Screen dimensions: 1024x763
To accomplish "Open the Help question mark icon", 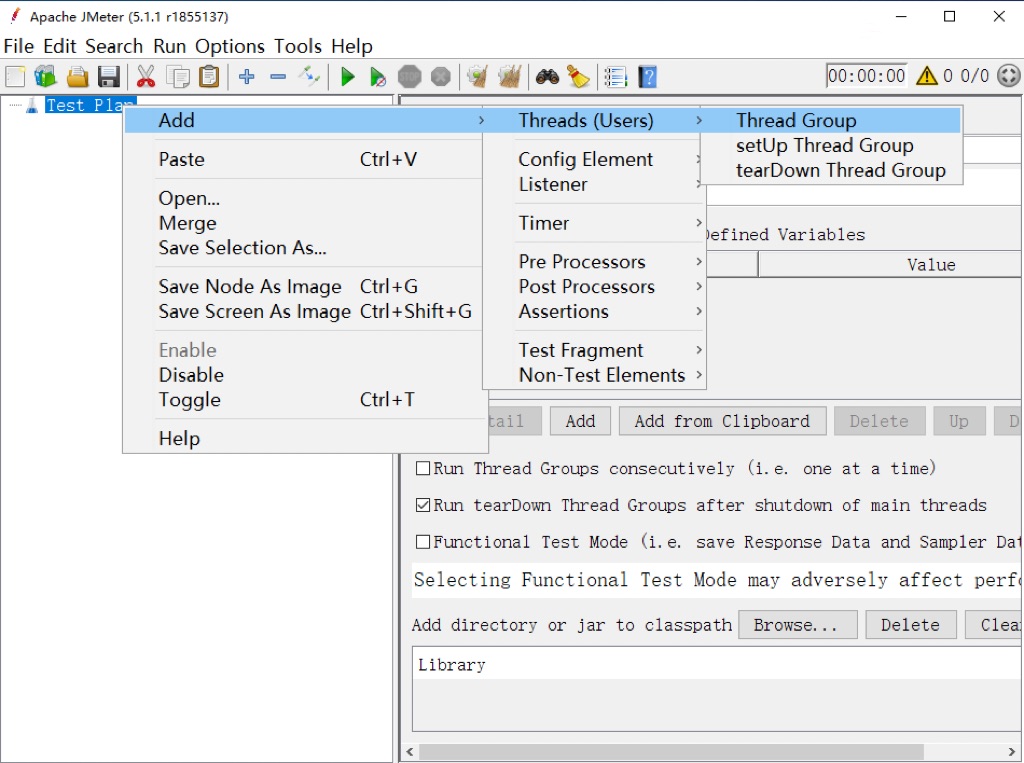I will pyautogui.click(x=647, y=76).
